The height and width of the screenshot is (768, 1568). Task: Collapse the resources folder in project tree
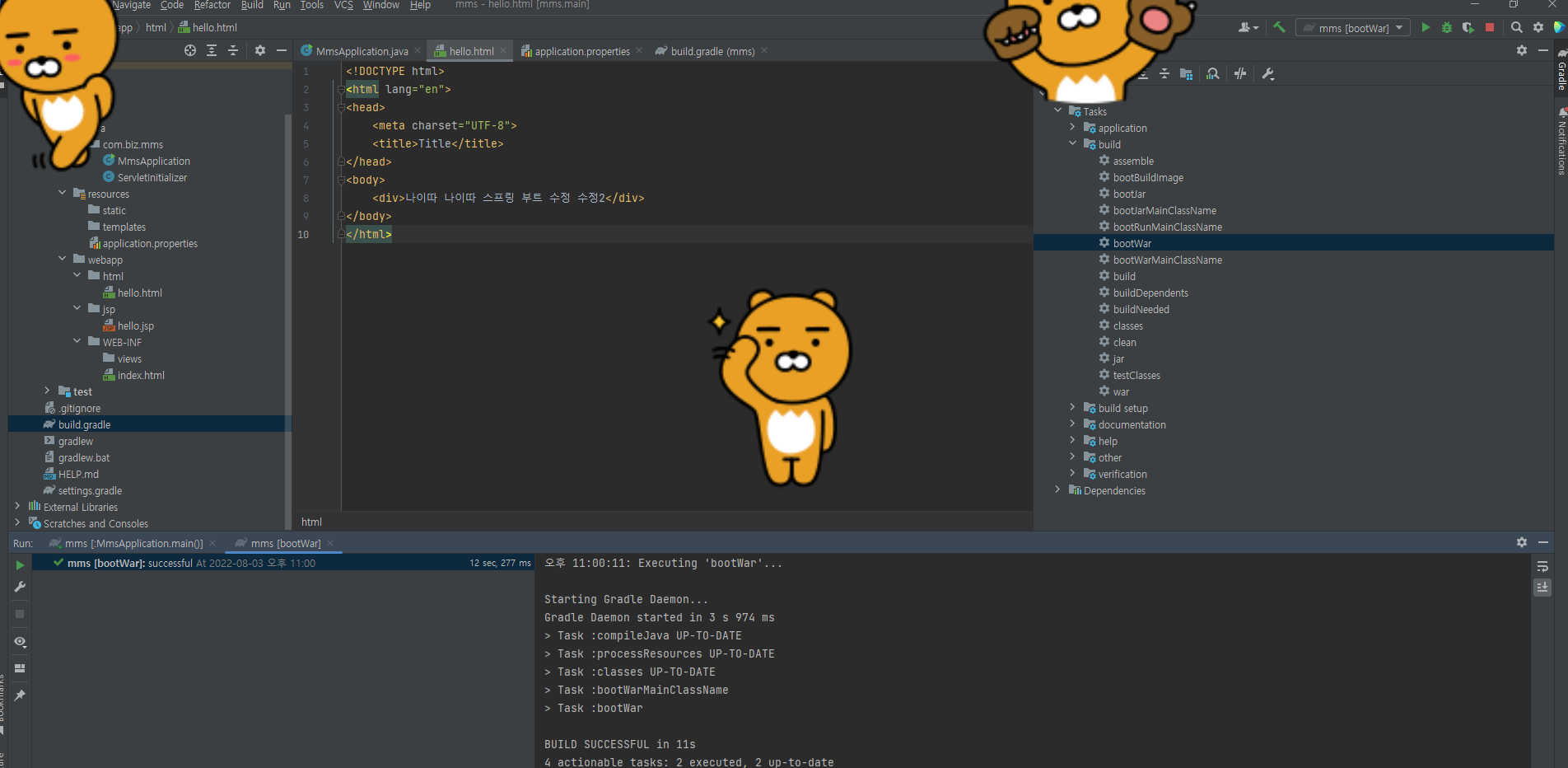coord(62,193)
